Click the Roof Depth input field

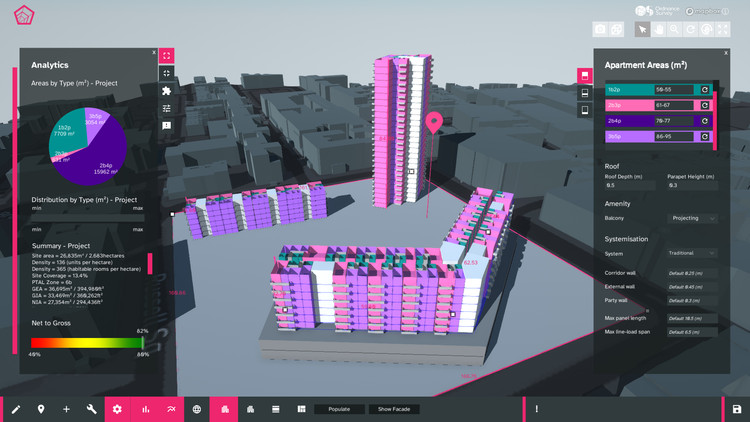630,185
